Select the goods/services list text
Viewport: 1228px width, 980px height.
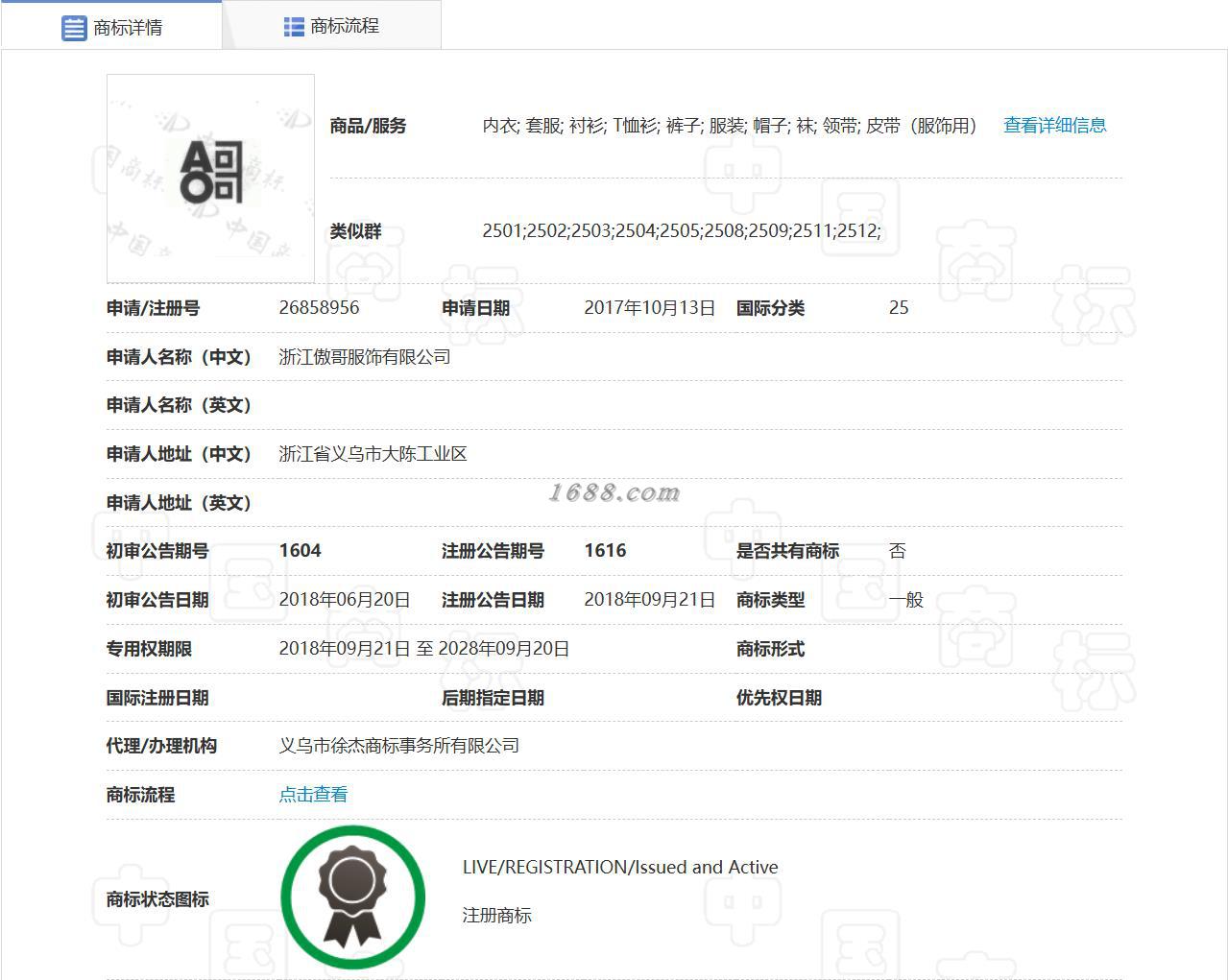tap(730, 126)
